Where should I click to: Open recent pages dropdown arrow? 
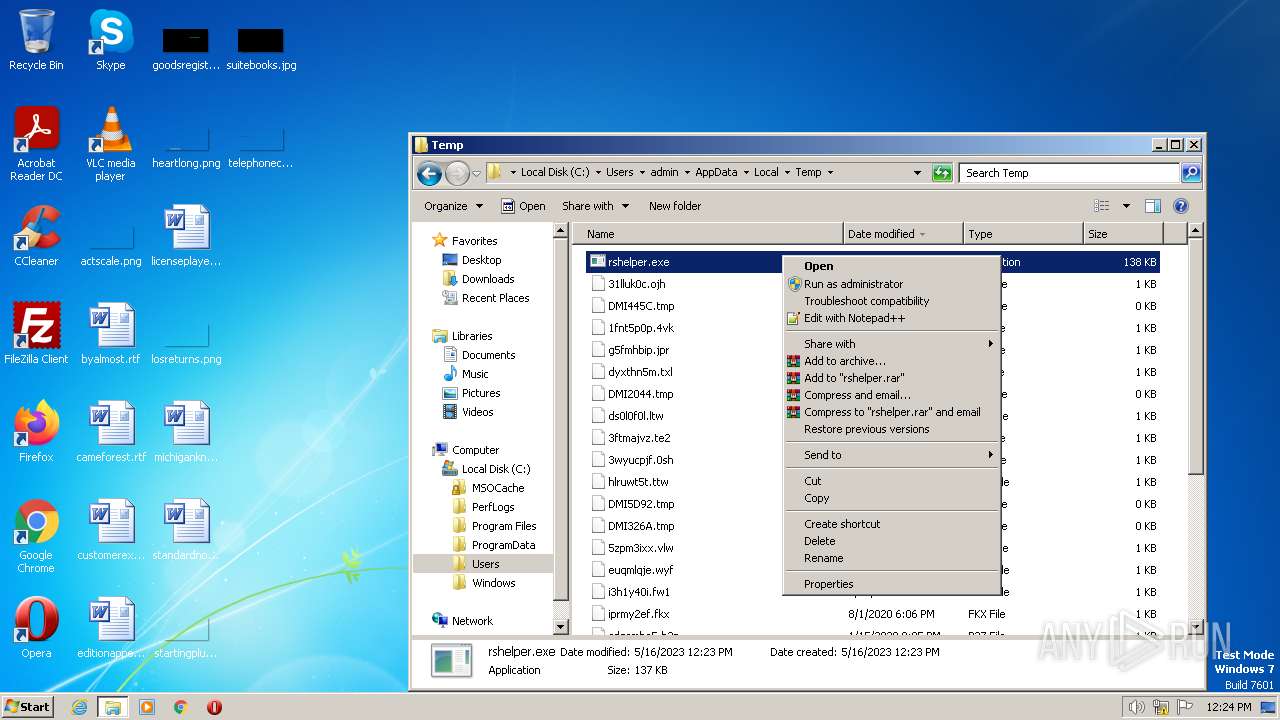476,173
